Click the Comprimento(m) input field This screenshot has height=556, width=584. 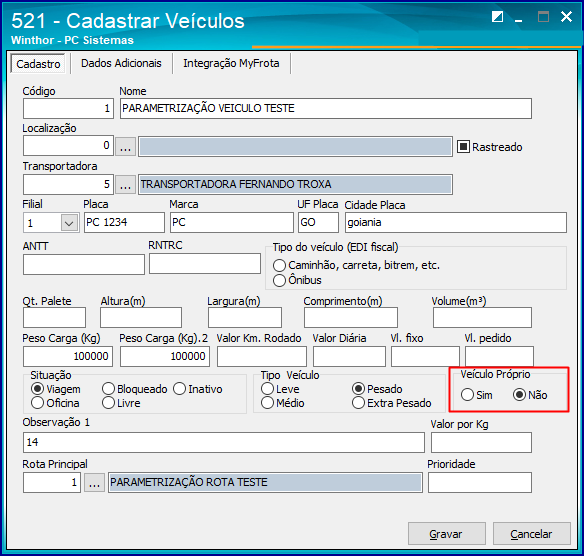[x=351, y=318]
